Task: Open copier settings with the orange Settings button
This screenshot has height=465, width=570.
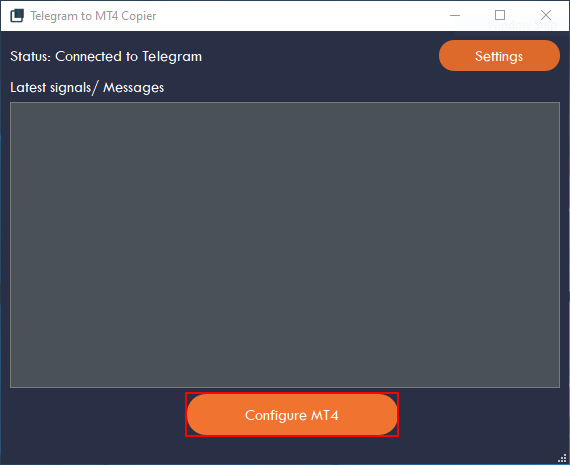Action: 499,56
